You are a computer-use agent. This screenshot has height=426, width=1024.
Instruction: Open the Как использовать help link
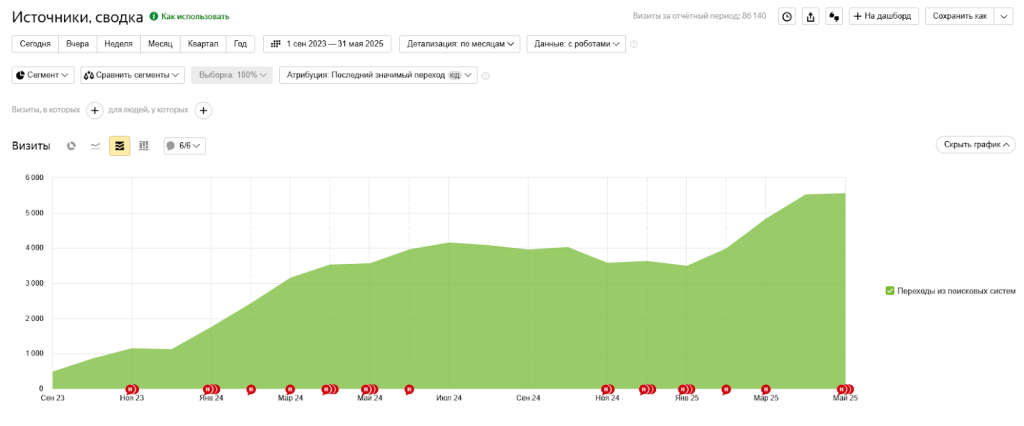[x=189, y=17]
